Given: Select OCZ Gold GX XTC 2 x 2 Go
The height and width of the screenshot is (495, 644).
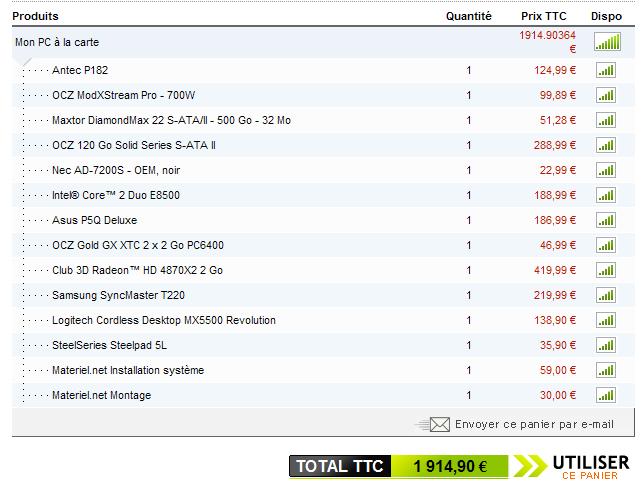Looking at the screenshot, I should 138,246.
